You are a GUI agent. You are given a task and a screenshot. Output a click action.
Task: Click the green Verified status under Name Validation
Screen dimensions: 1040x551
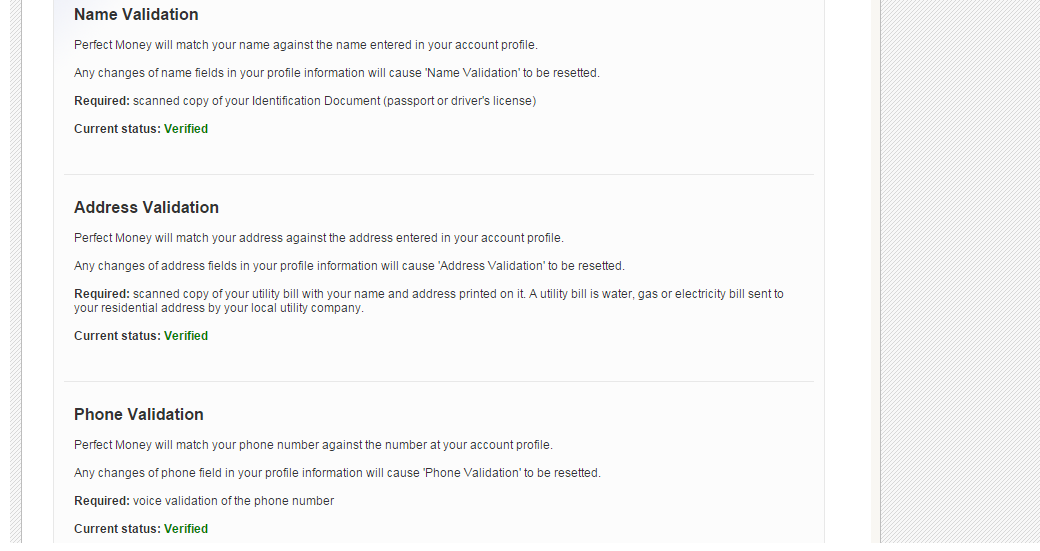tap(186, 129)
